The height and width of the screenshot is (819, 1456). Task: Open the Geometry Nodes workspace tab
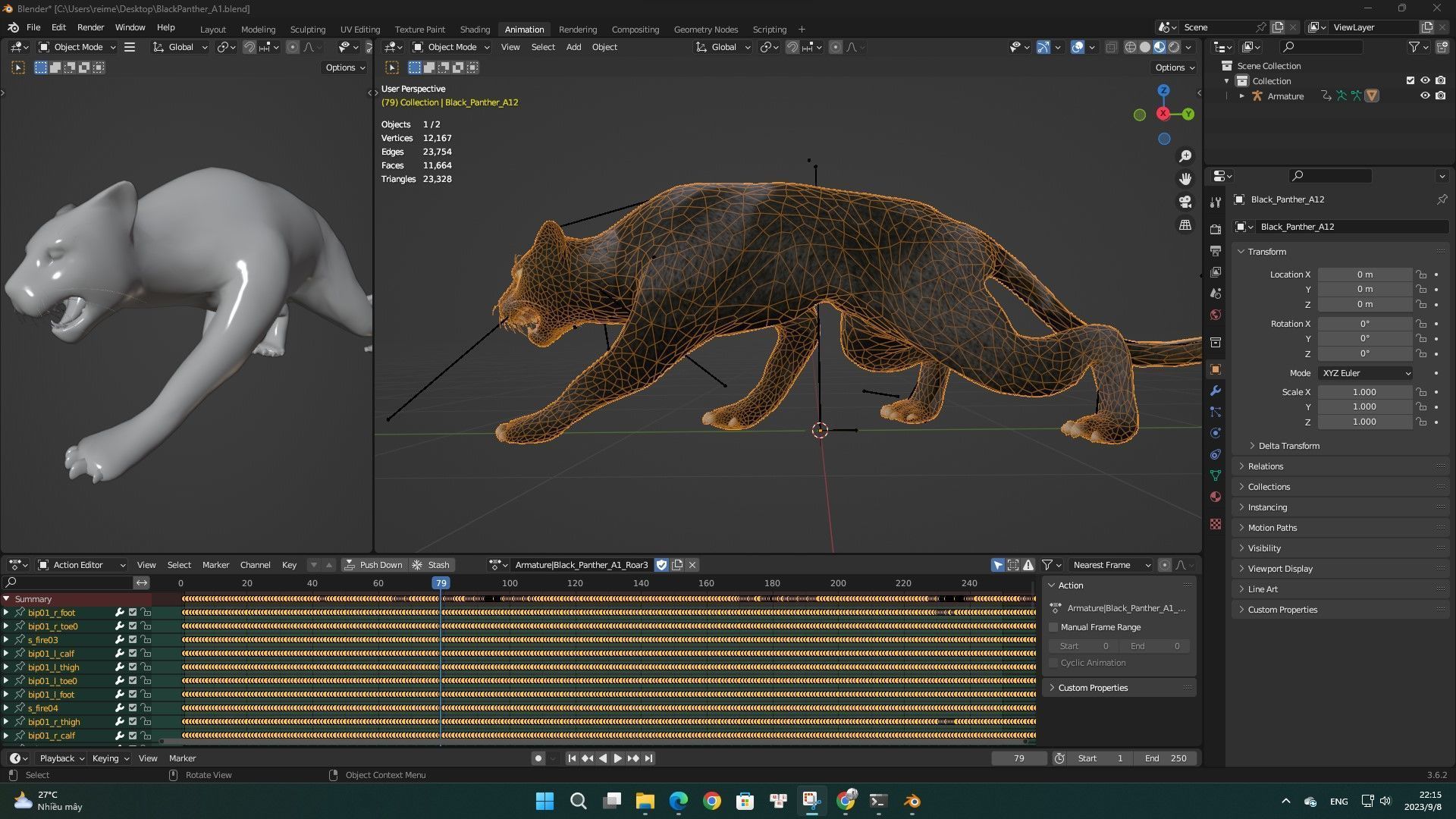point(705,30)
